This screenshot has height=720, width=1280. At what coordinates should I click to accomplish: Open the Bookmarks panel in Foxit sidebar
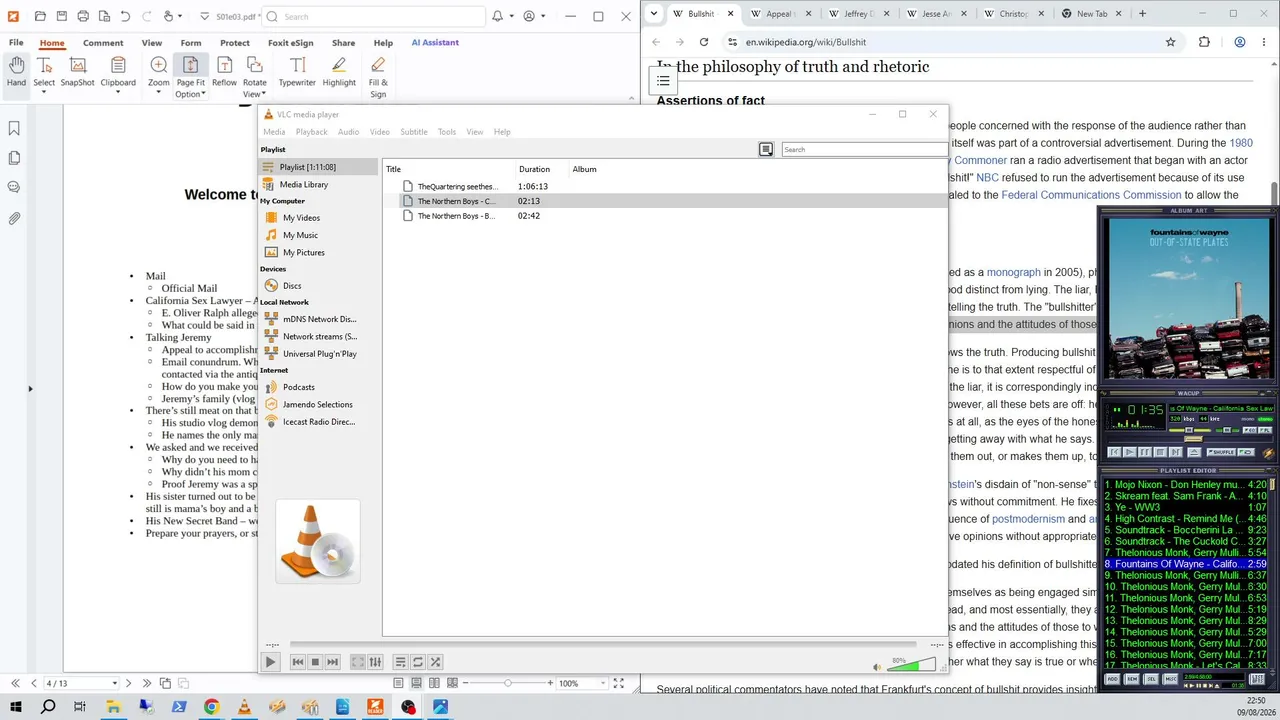point(14,128)
